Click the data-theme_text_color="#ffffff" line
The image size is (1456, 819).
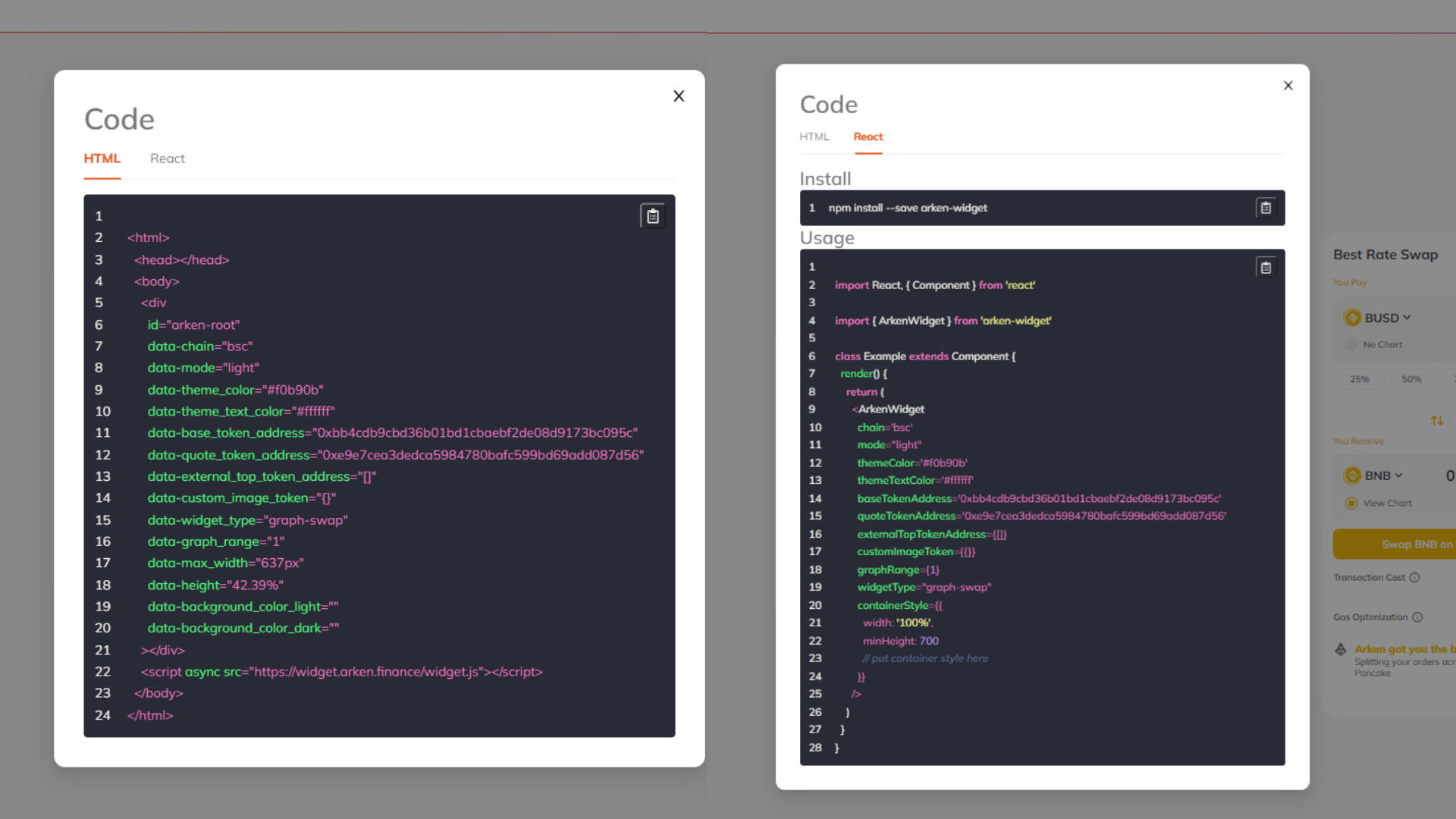click(x=241, y=411)
